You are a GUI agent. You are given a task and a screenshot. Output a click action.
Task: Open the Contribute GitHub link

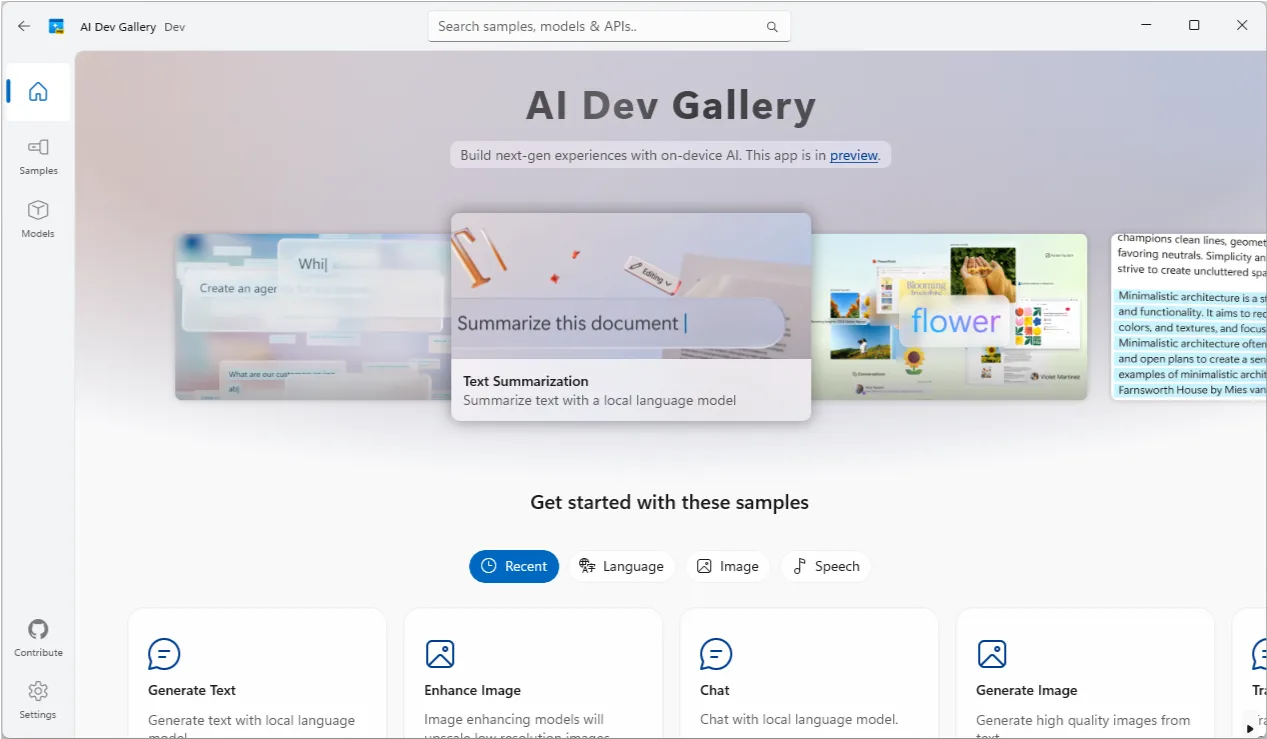click(38, 638)
